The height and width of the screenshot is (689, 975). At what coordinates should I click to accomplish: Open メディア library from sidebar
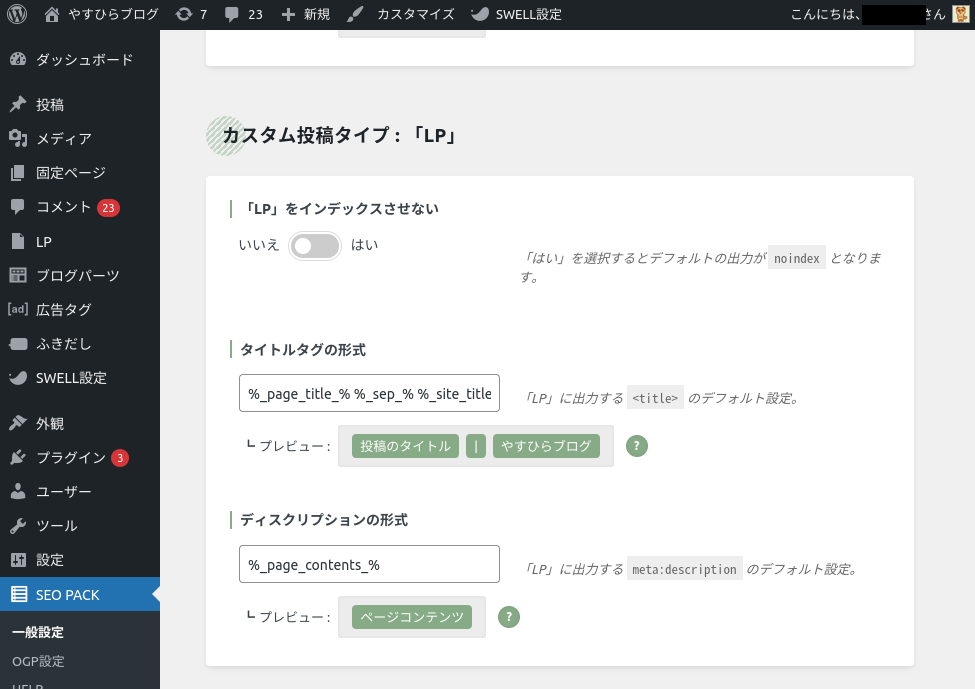point(64,139)
